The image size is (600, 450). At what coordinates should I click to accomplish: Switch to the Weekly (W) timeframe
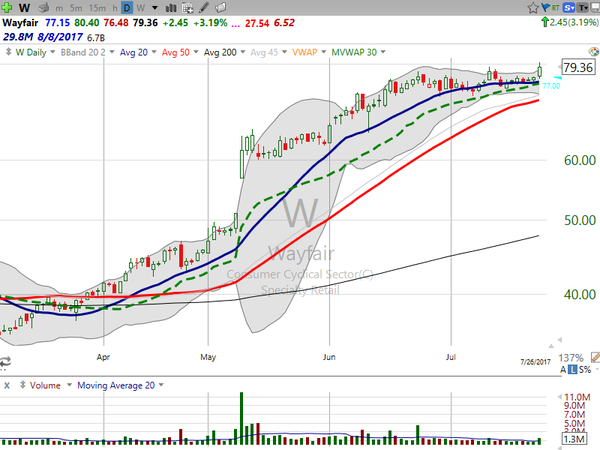point(140,8)
